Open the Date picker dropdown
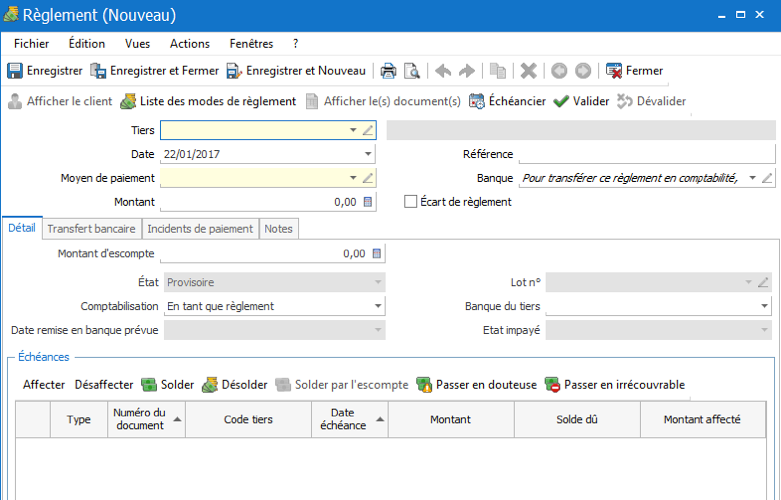Image resolution: width=781 pixels, height=500 pixels. coord(368,154)
